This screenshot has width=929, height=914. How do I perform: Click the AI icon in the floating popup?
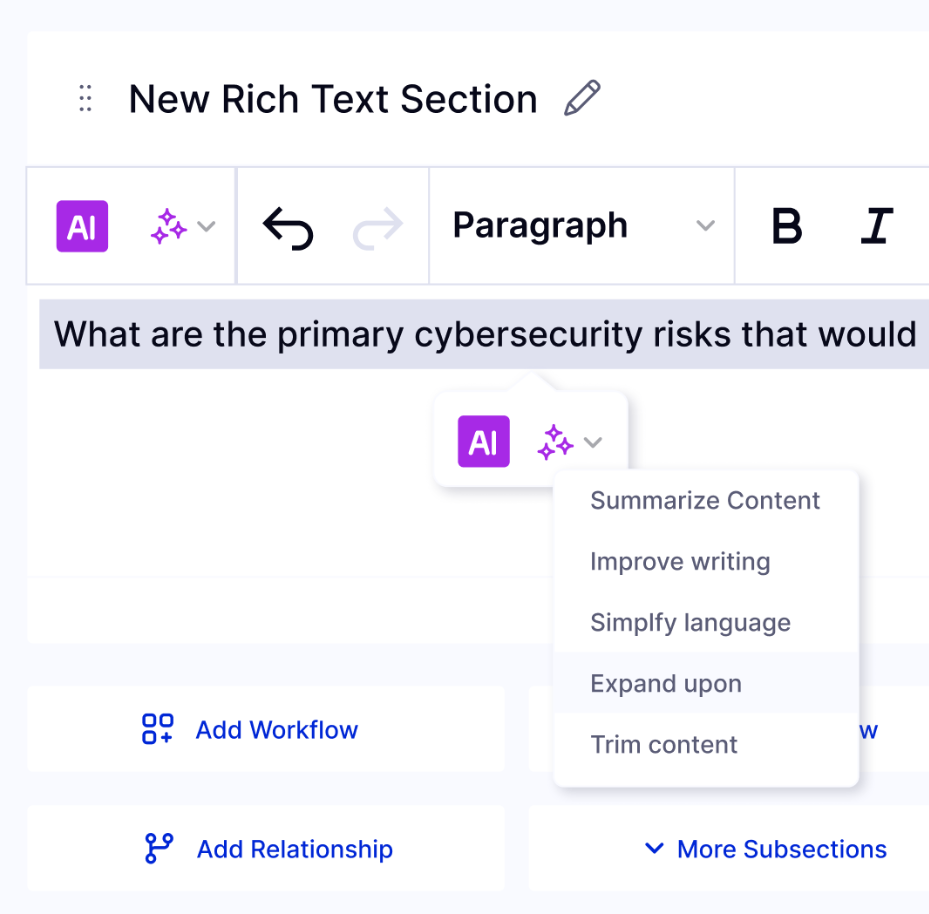coord(483,441)
